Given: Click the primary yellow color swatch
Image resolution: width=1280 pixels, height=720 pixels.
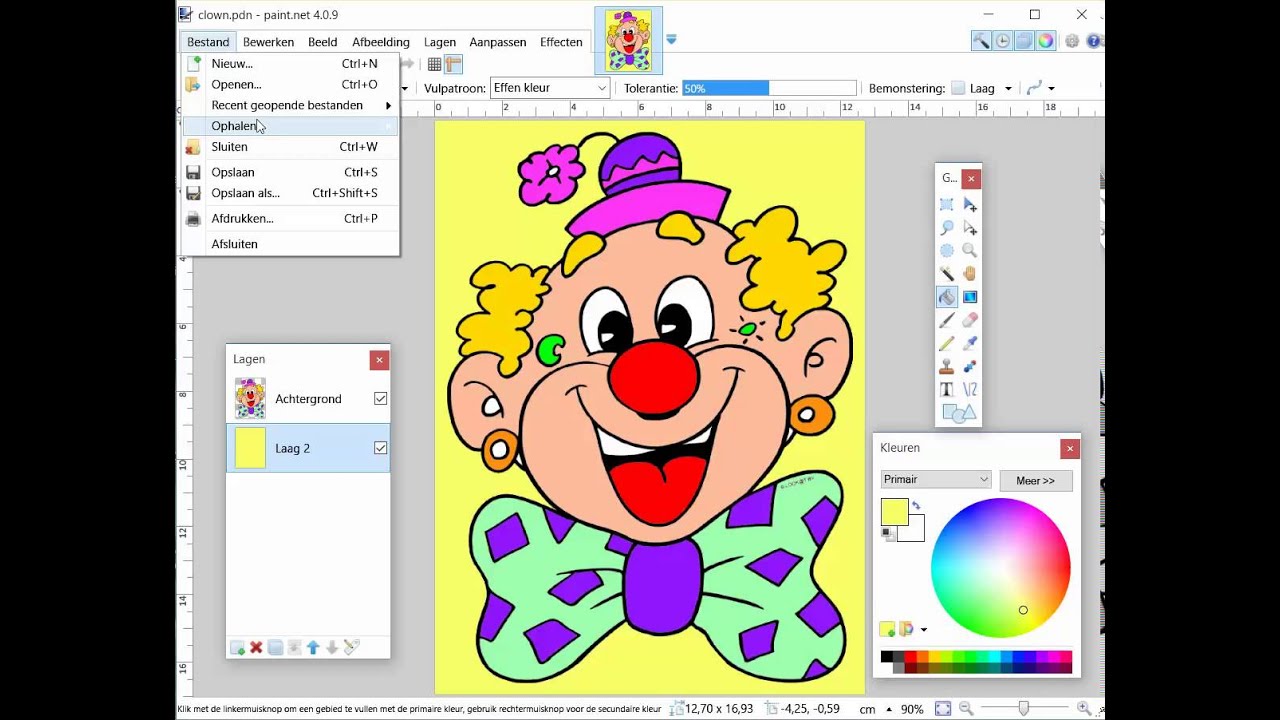Looking at the screenshot, I should pos(894,511).
